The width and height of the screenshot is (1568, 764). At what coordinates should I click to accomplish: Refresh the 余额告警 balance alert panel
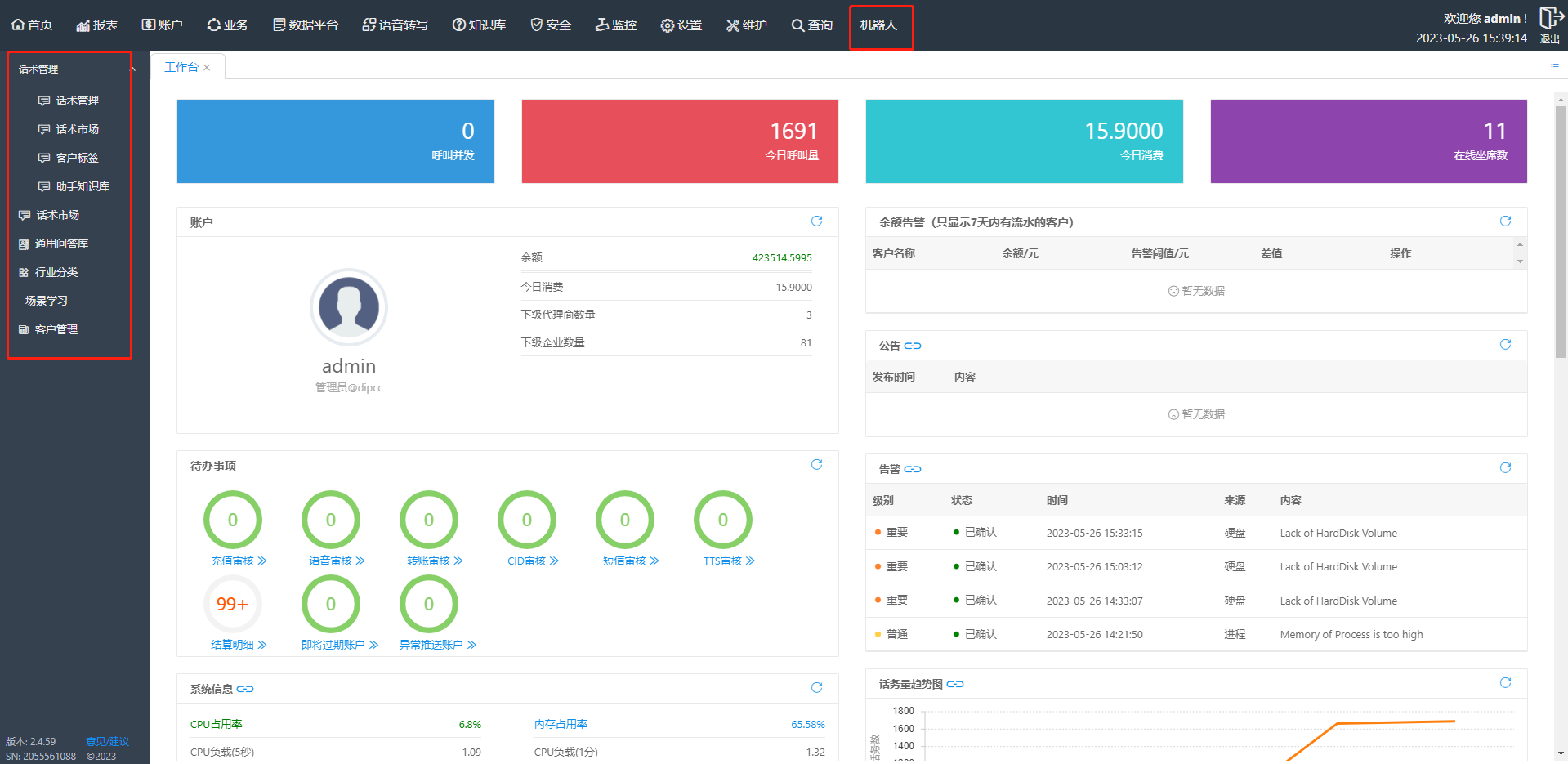(1505, 221)
